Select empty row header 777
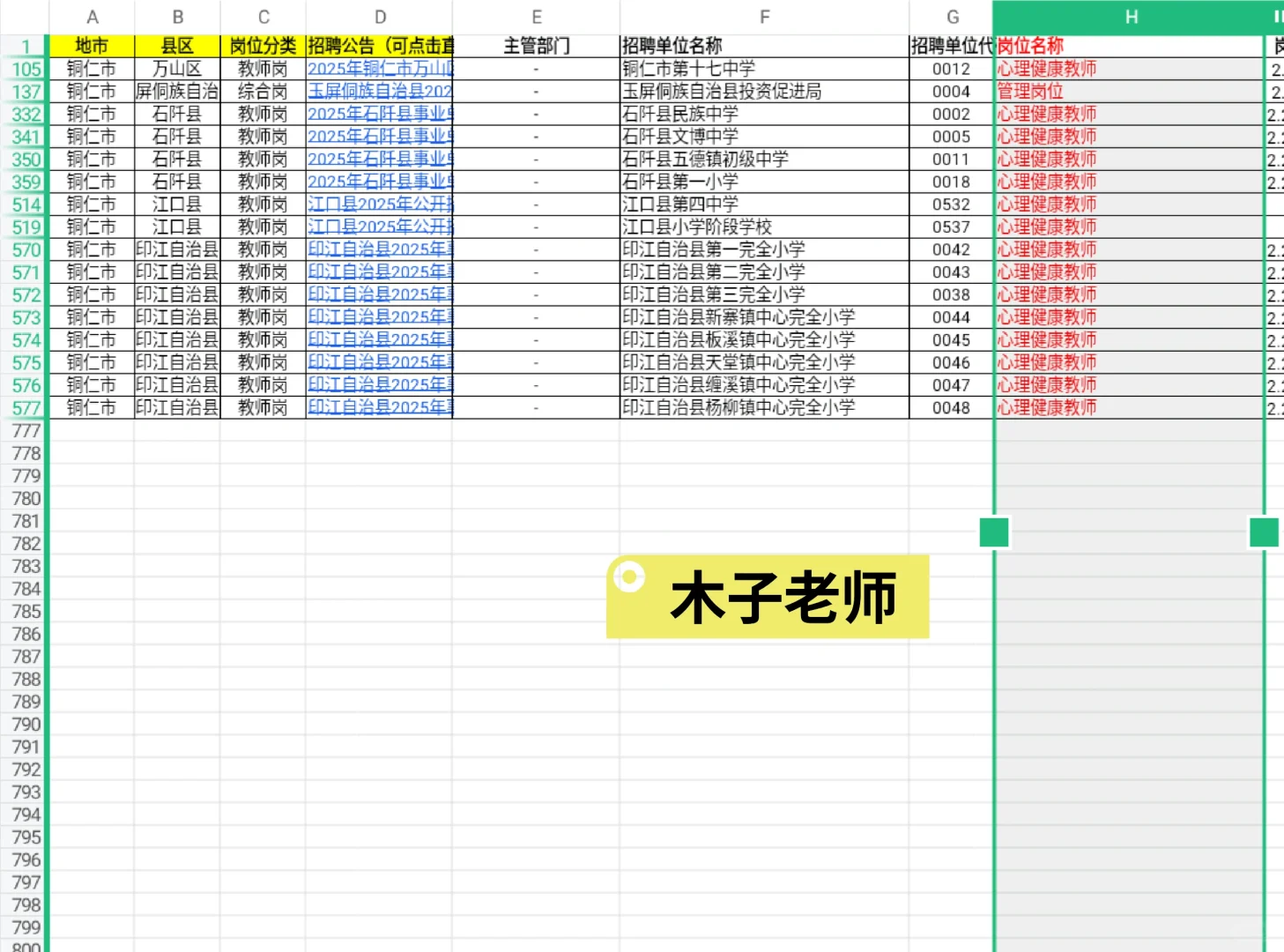Image resolution: width=1284 pixels, height=952 pixels. click(x=25, y=431)
